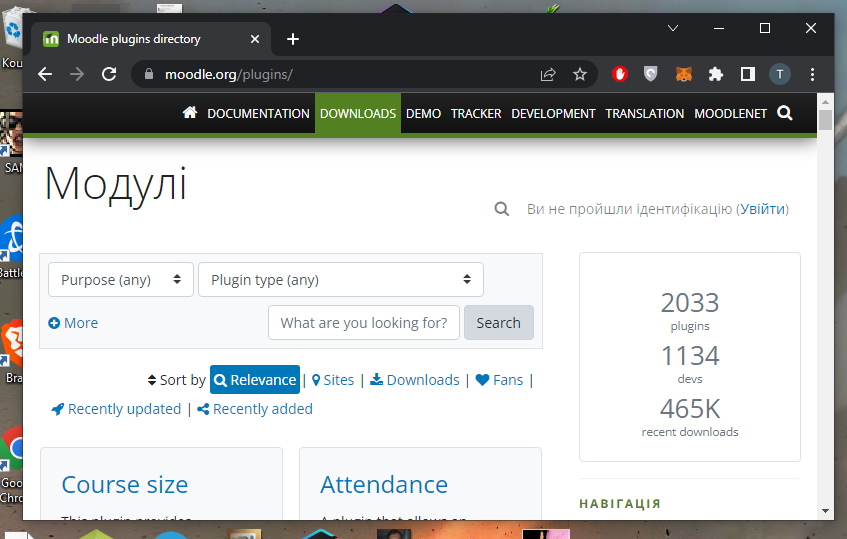Toggle the browser side panel
This screenshot has height=539, width=847.
[x=748, y=74]
